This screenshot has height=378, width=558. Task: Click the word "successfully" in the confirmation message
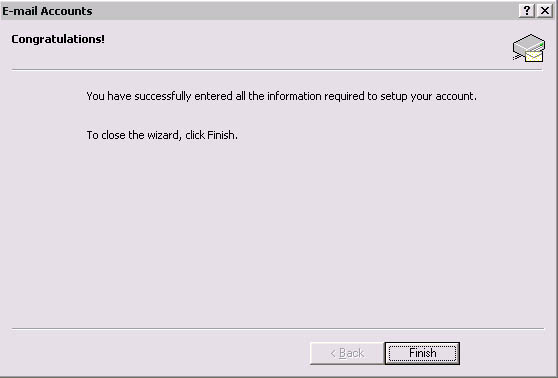pos(163,96)
